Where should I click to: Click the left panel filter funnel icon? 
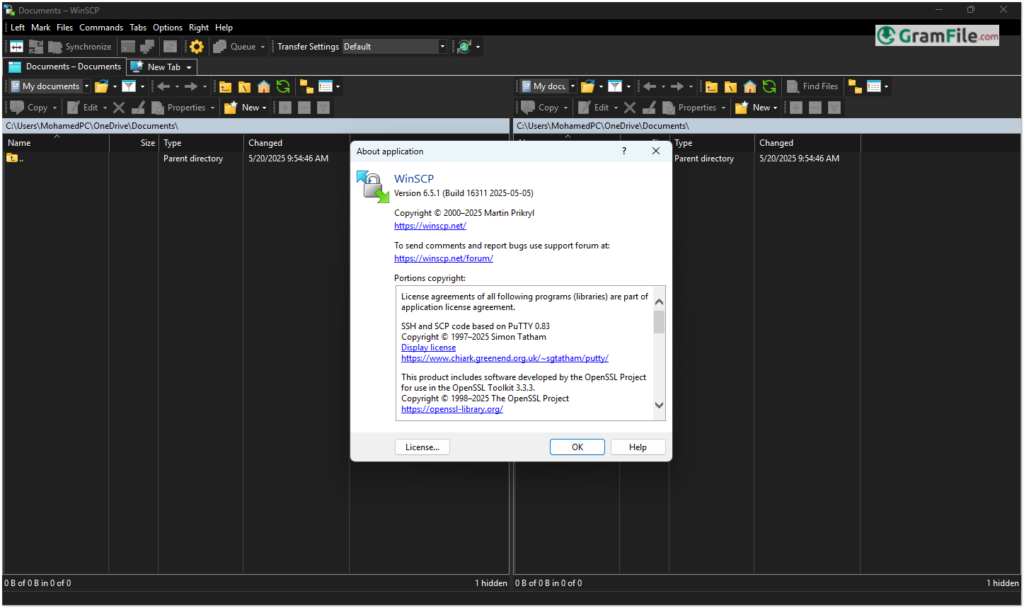[x=129, y=87]
